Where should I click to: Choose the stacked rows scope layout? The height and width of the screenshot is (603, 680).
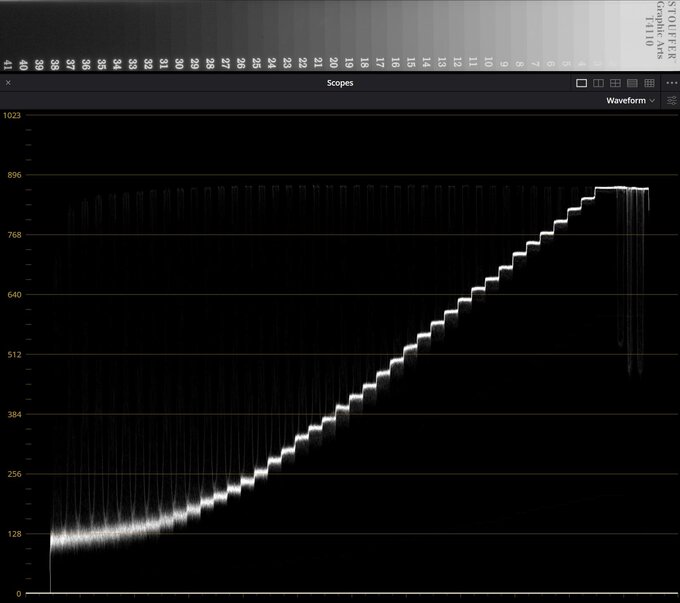[x=632, y=83]
